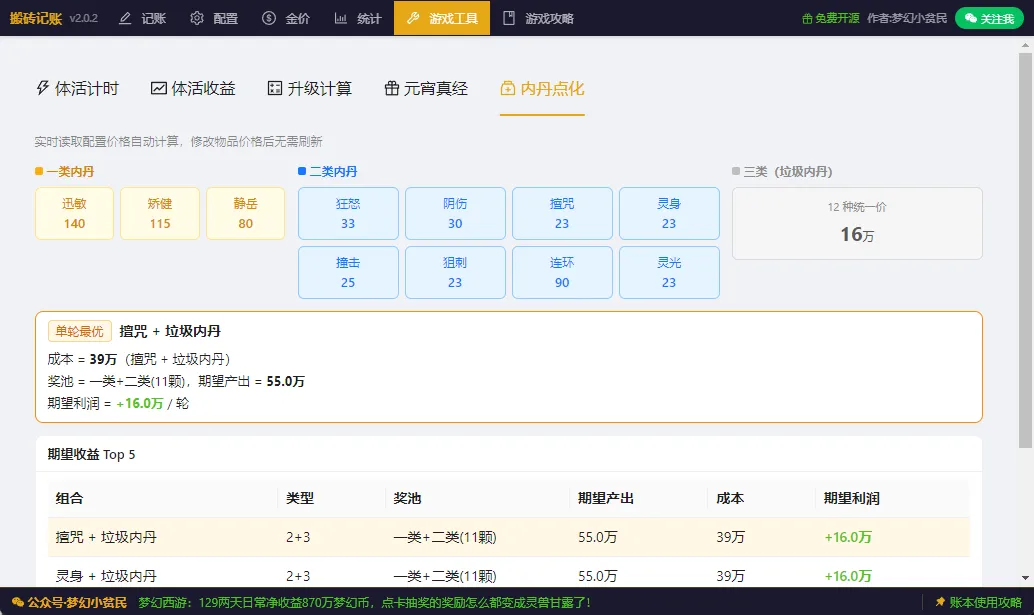Viewport: 1034px width, 615px height.
Task: Click the 游戏攻略 book icon
Action: [x=508, y=18]
